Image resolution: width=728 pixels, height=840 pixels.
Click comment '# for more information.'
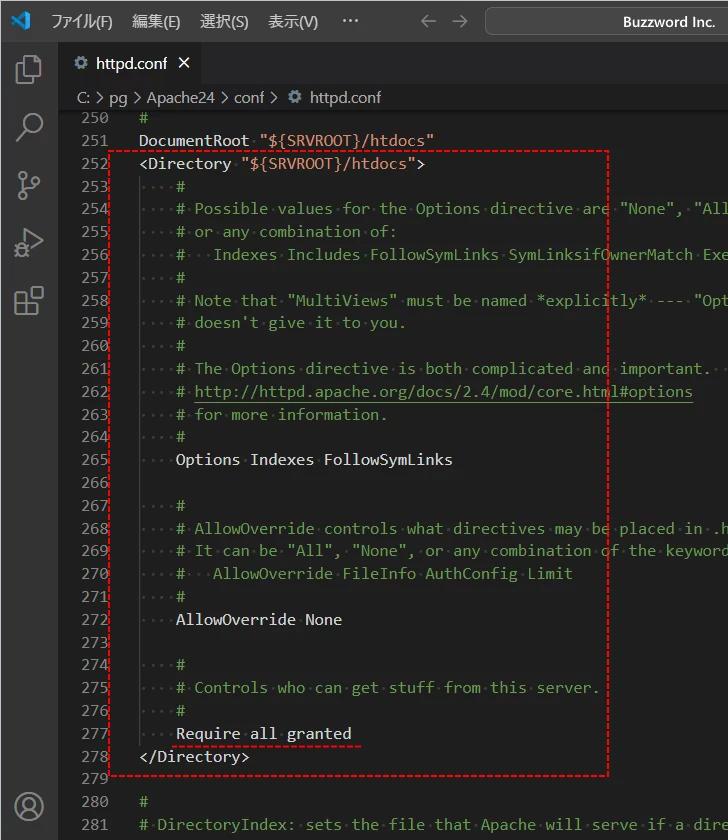281,415
